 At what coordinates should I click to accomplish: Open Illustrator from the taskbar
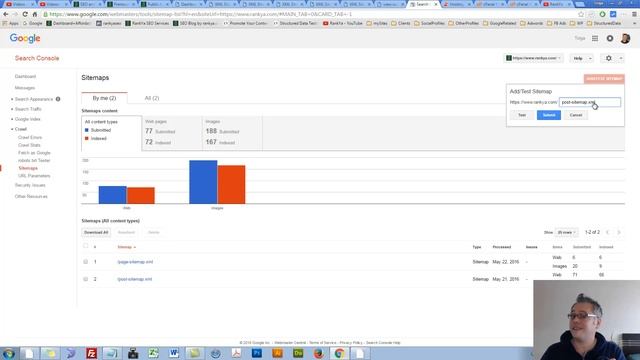click(x=277, y=353)
